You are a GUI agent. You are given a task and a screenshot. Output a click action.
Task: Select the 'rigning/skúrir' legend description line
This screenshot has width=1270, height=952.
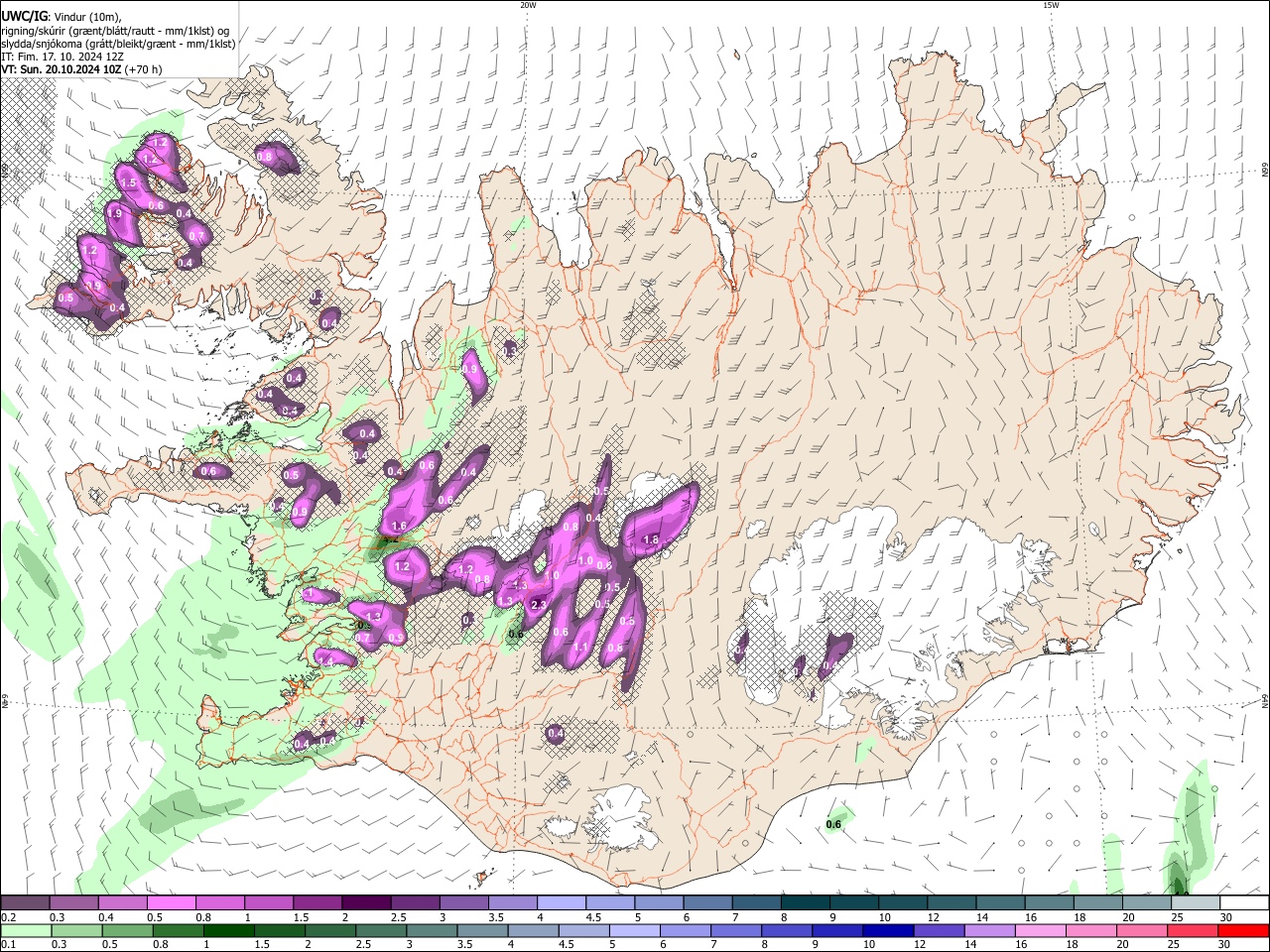pyautogui.click(x=115, y=31)
